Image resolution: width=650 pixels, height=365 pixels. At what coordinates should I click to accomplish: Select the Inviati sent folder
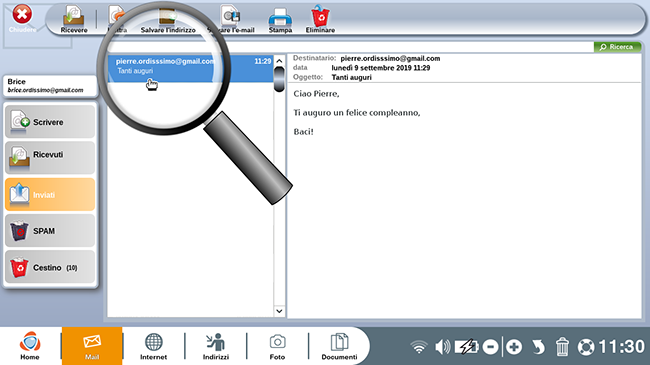[x=50, y=195]
